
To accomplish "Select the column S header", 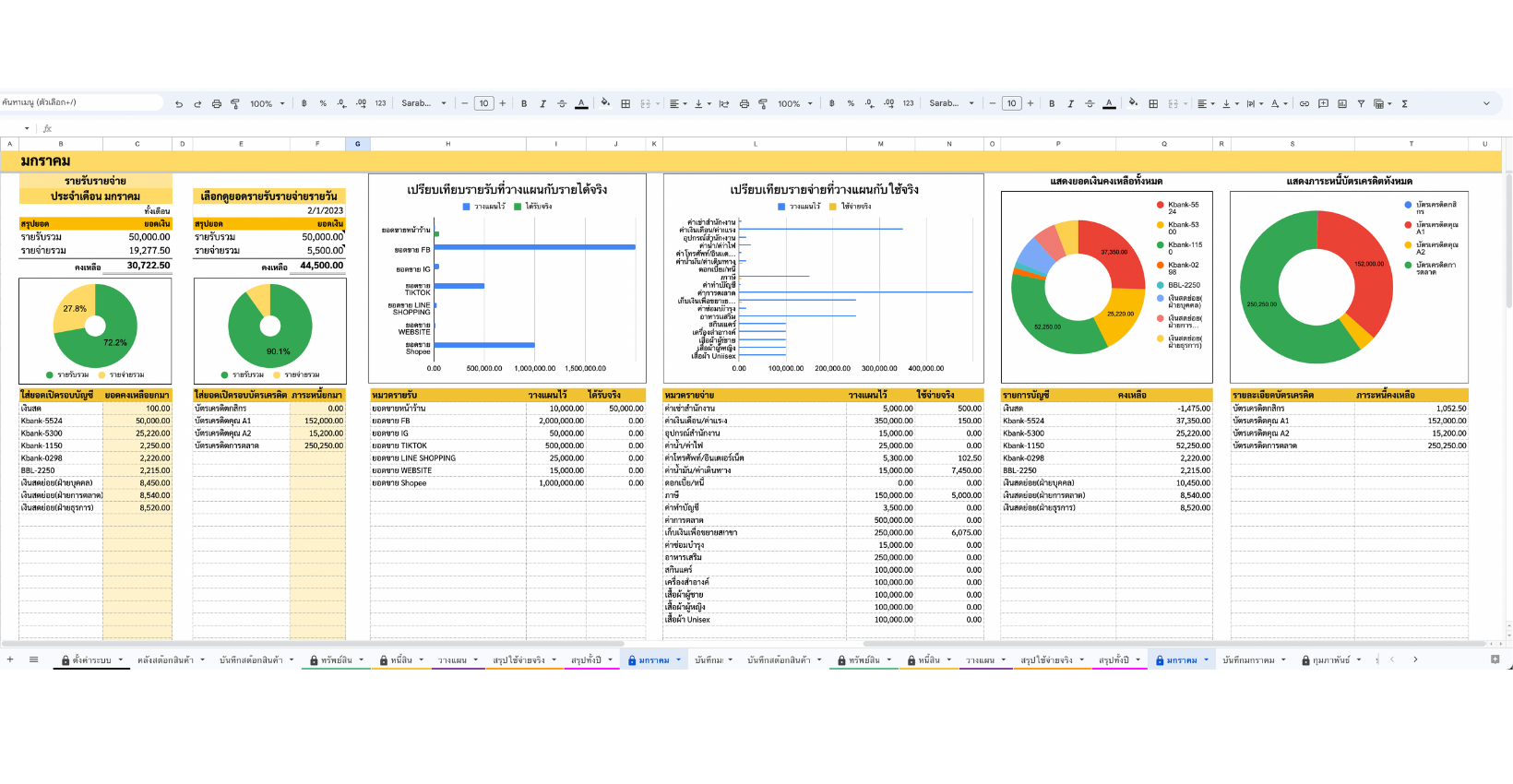I will click(1292, 144).
